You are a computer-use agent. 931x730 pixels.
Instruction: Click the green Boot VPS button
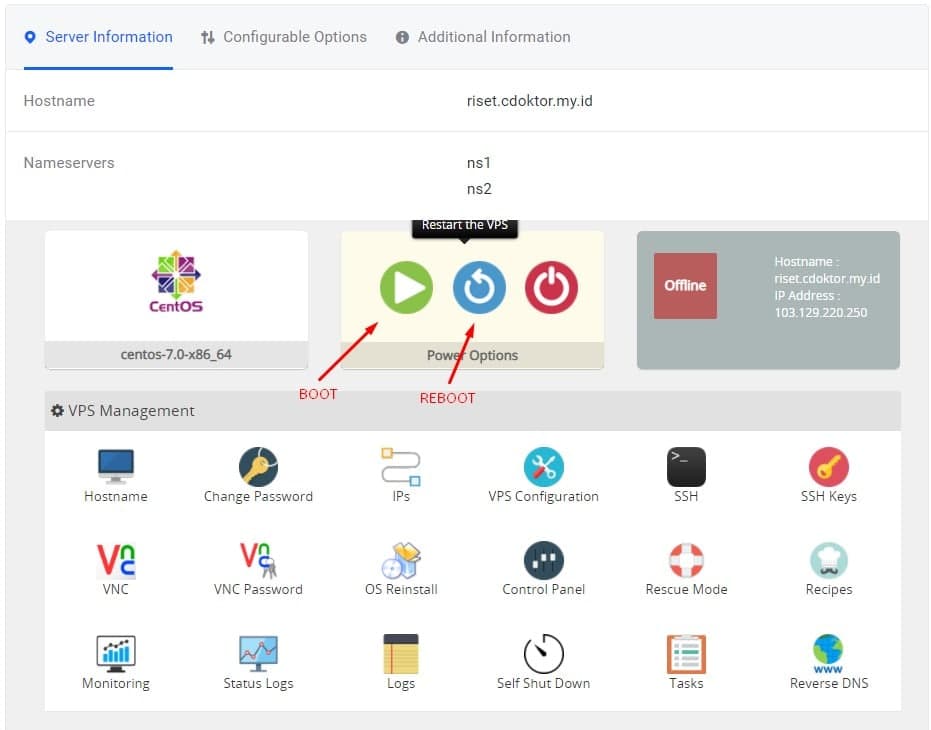coord(406,289)
